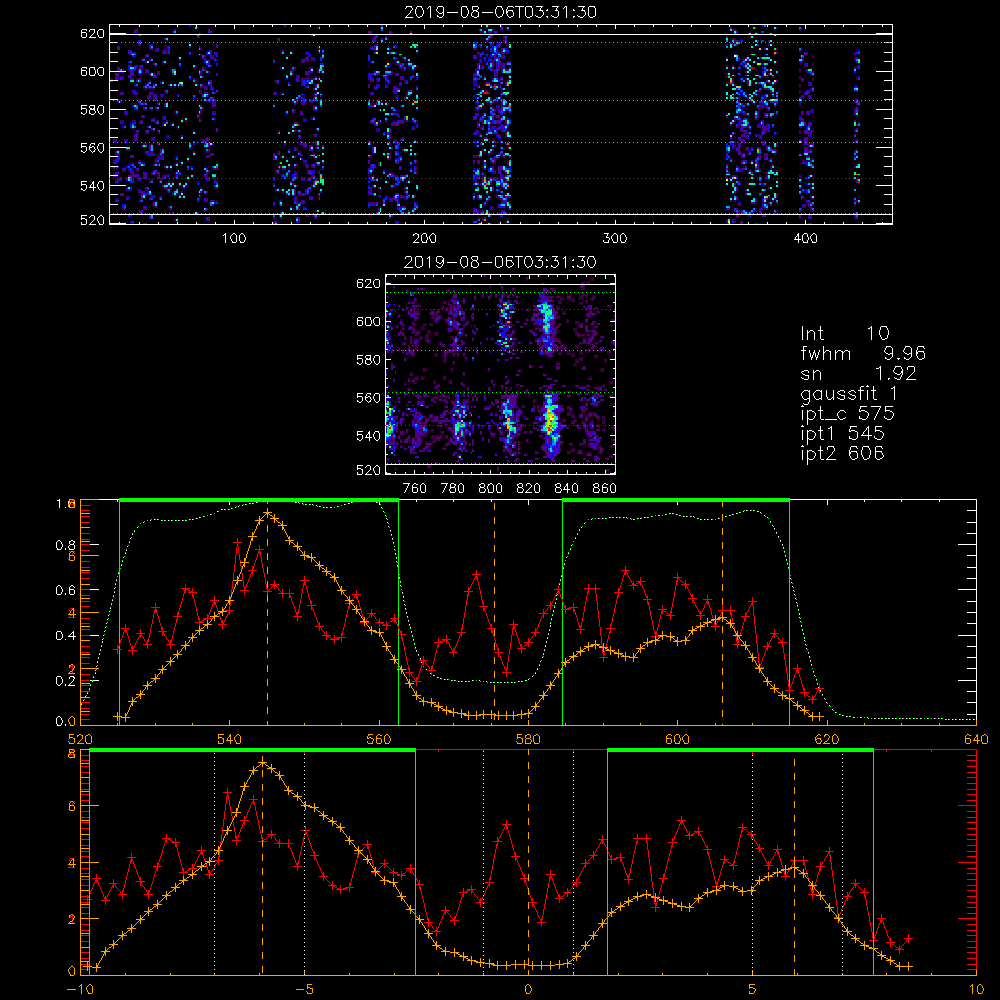Click the '5' x-axis label of the bottom plot
Image resolution: width=1000 pixels, height=1000 pixels.
coord(753,989)
